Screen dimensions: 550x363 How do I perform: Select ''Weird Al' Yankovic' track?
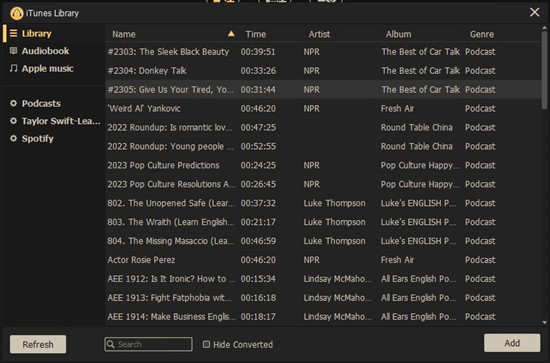click(323, 108)
